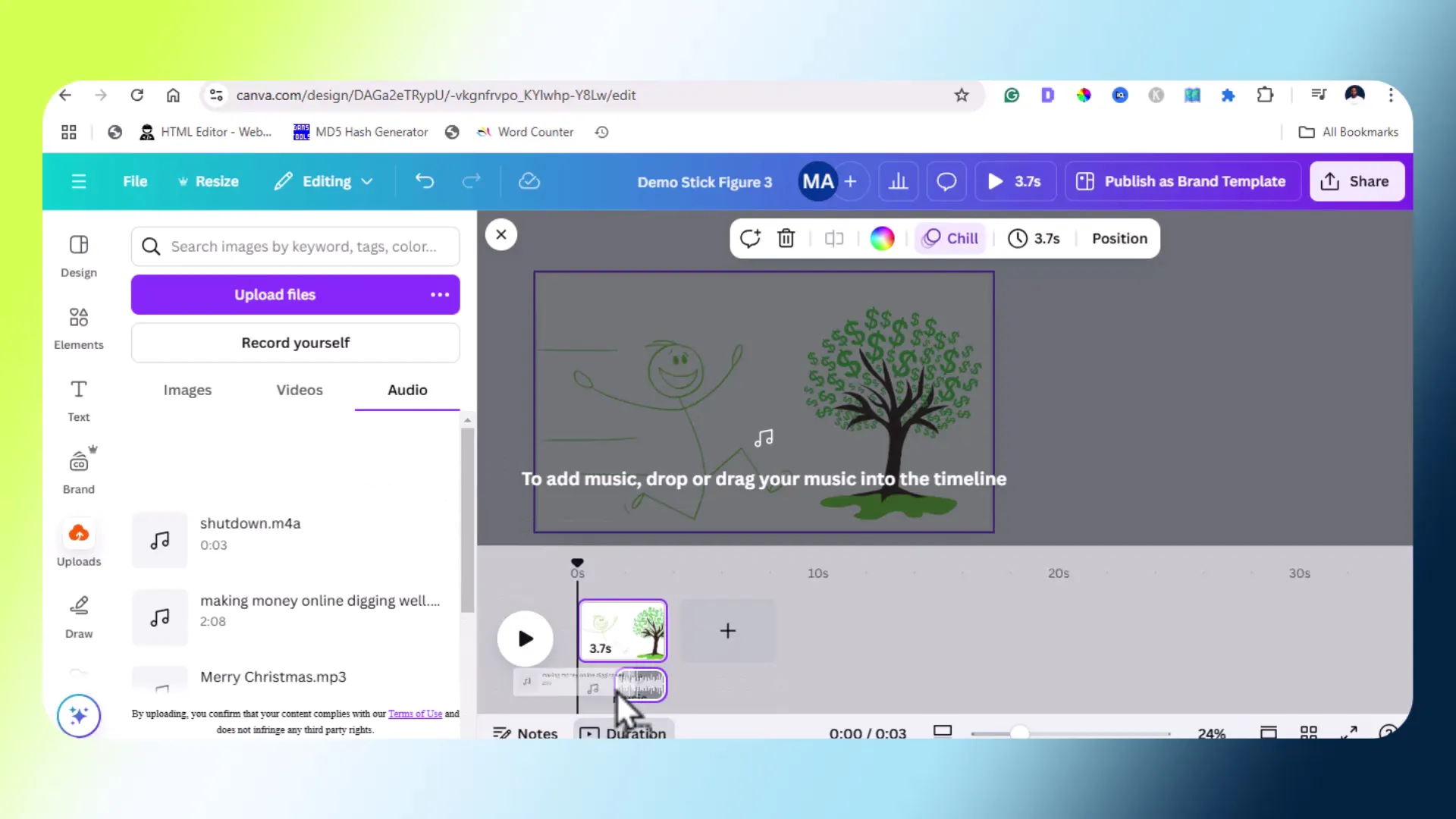Click the Chill animation button
Screen dimensions: 1456x819
click(951, 238)
